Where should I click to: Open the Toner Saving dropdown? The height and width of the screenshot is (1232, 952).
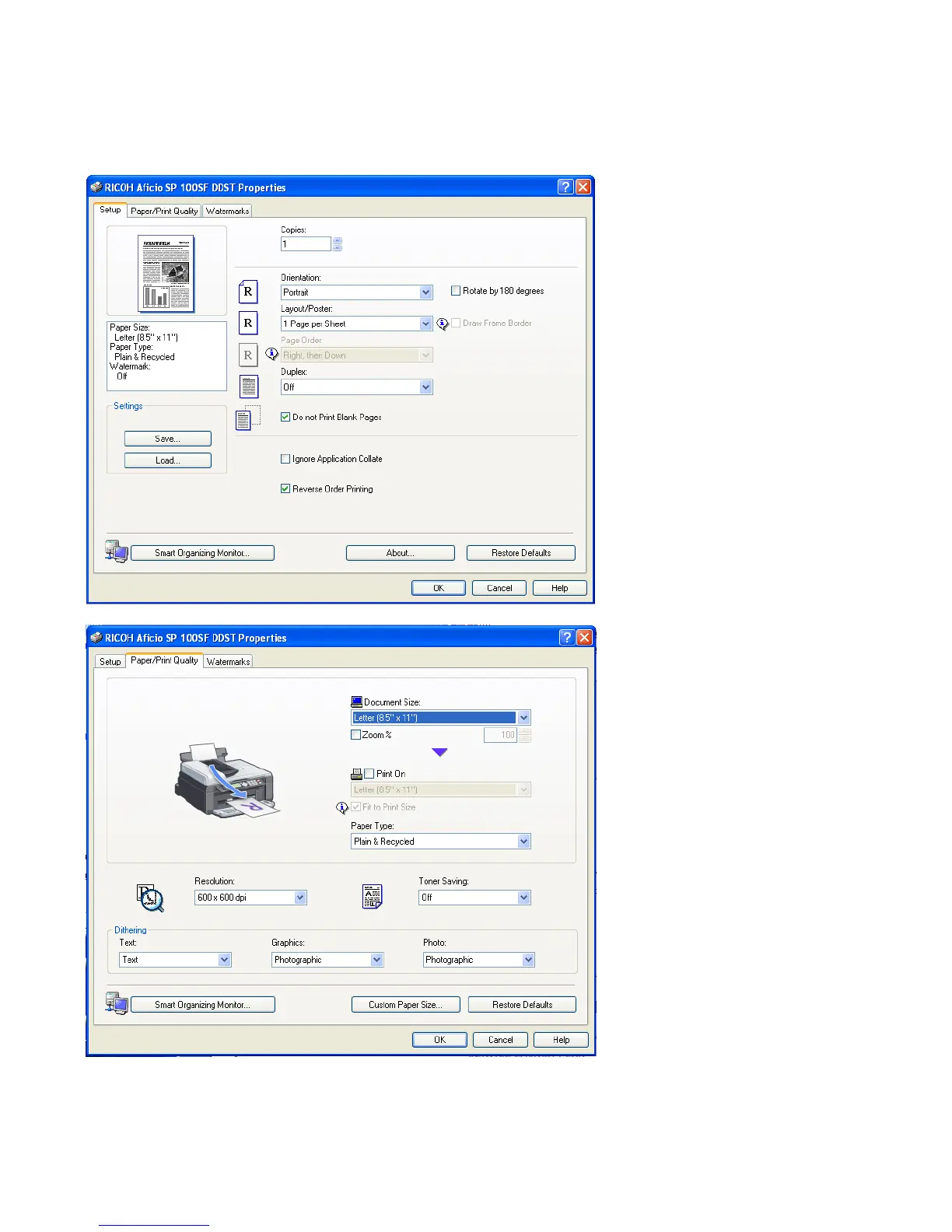point(474,898)
